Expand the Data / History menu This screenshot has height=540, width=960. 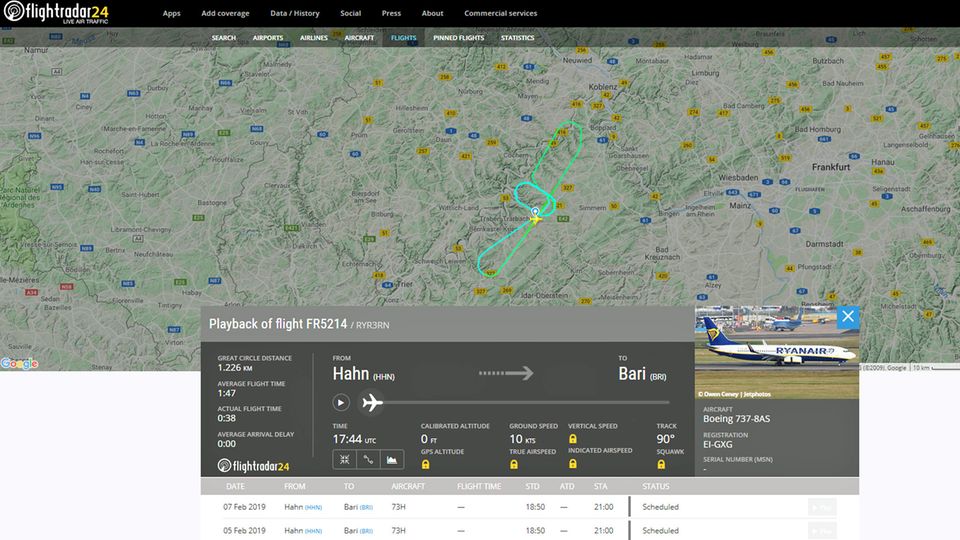pos(295,14)
